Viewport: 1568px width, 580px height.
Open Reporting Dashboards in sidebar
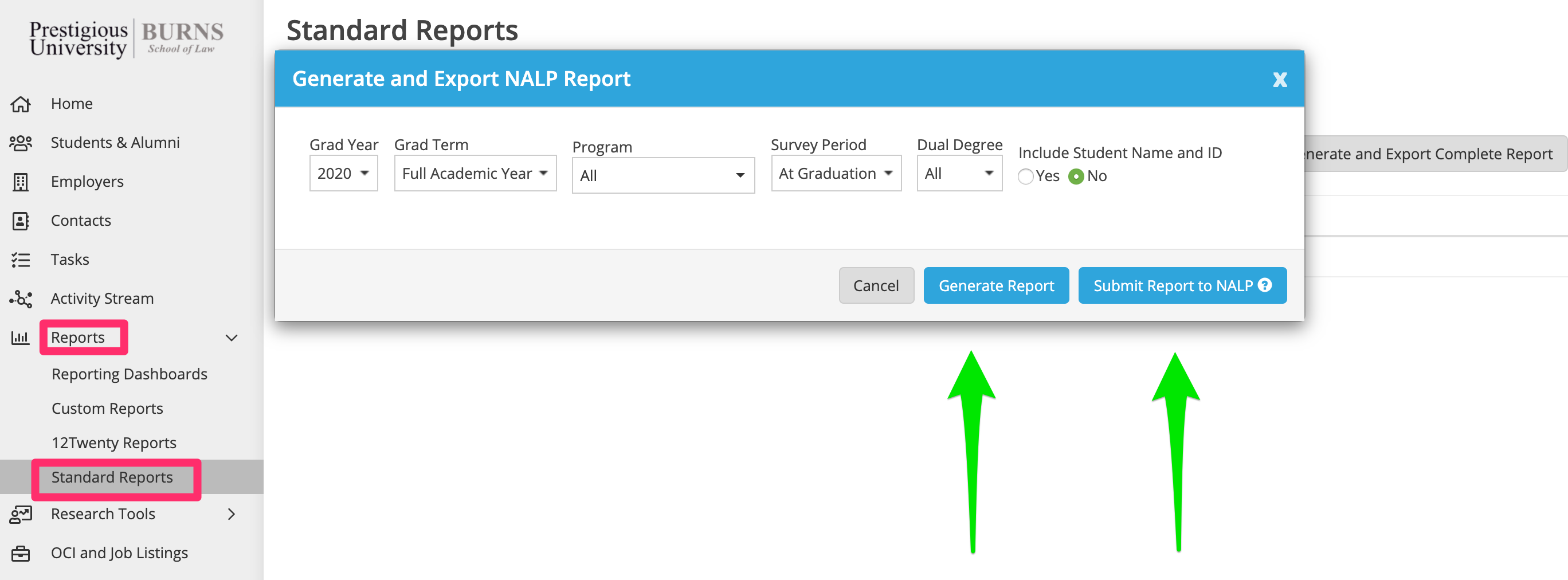click(129, 374)
